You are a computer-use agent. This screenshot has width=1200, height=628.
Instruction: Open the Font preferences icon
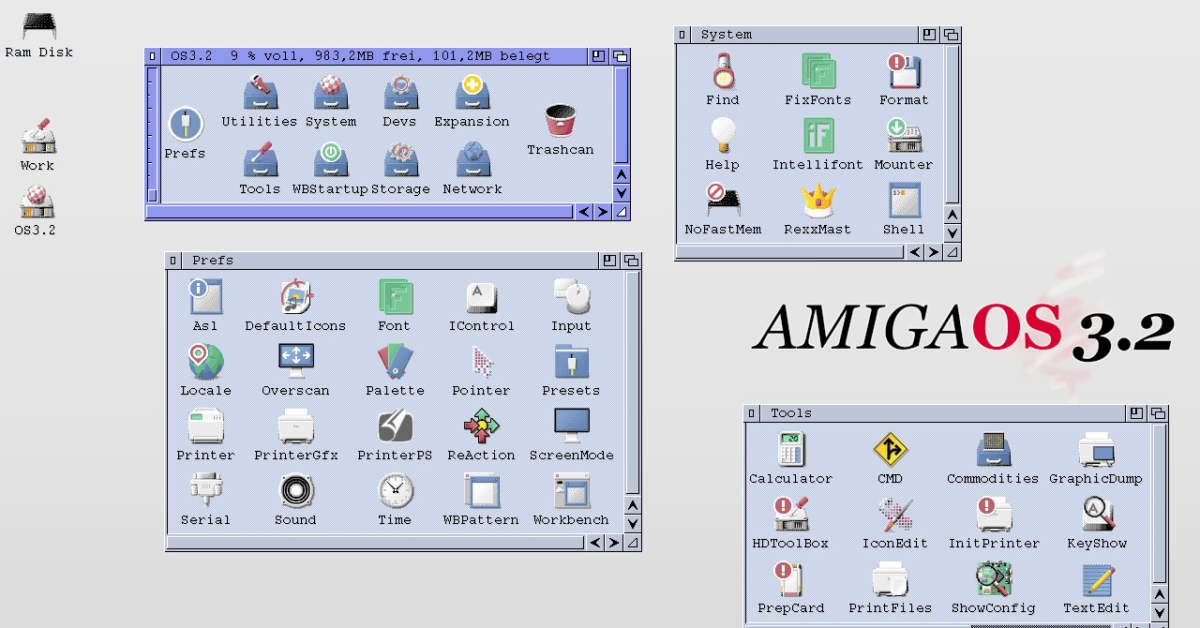[395, 297]
